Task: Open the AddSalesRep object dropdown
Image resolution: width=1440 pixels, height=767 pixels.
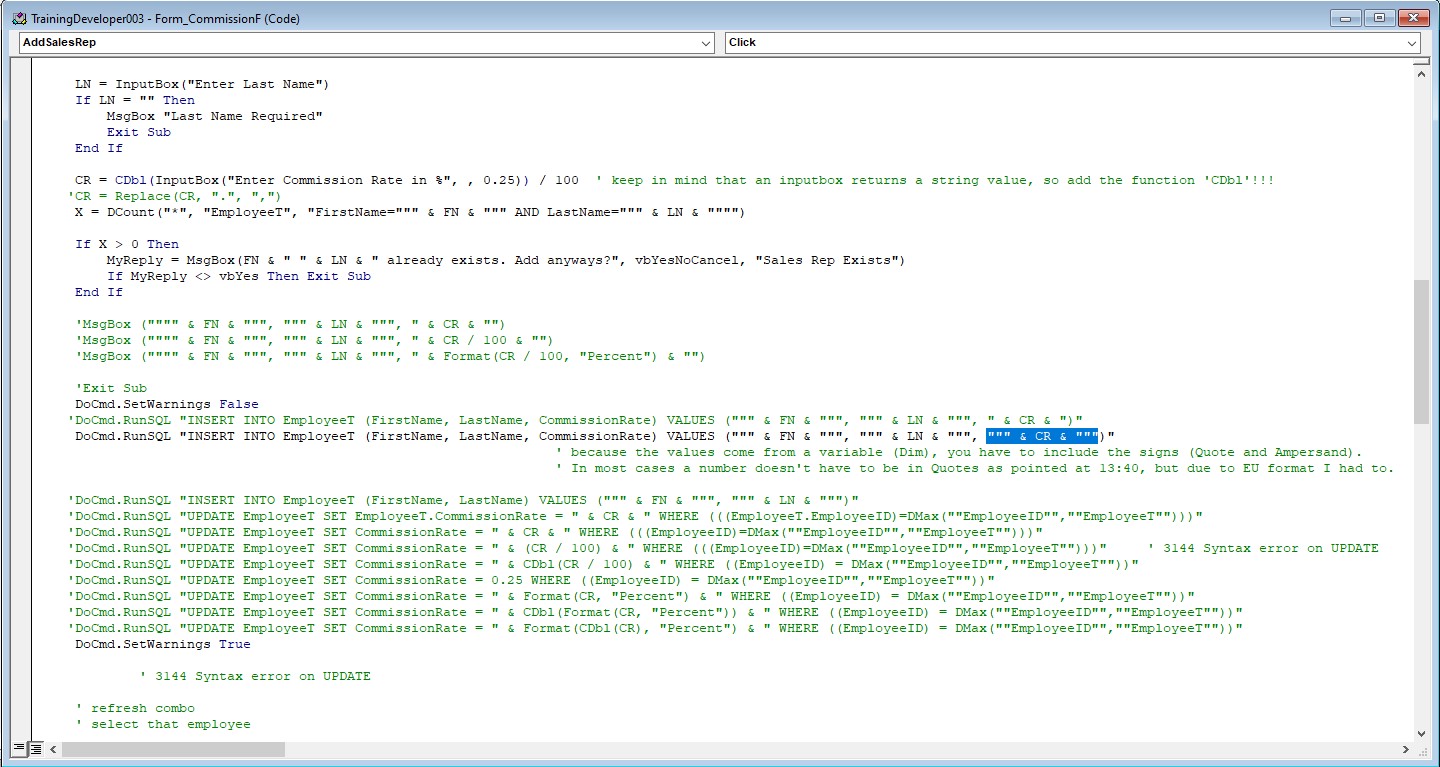Action: (x=706, y=43)
